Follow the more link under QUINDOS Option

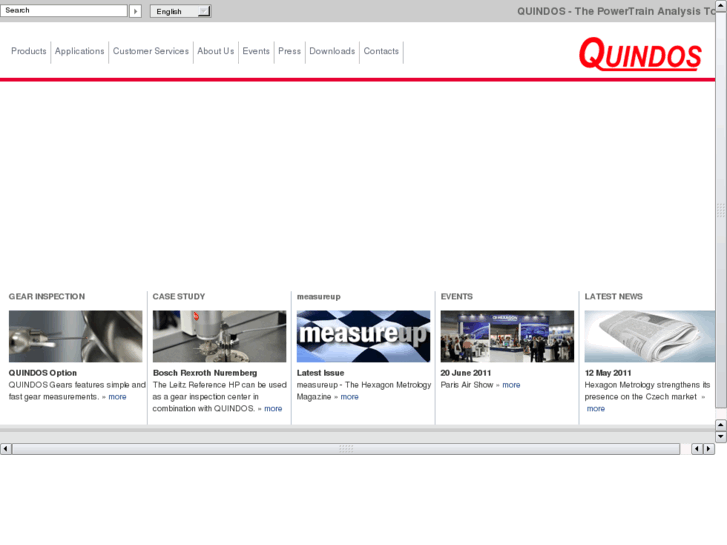click(117, 397)
